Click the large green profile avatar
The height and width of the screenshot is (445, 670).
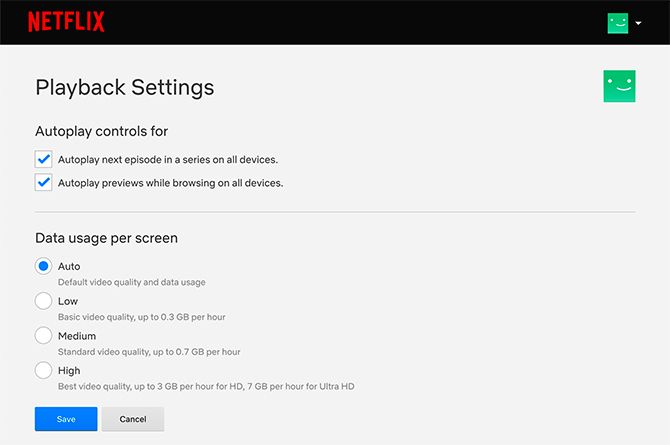tap(619, 86)
